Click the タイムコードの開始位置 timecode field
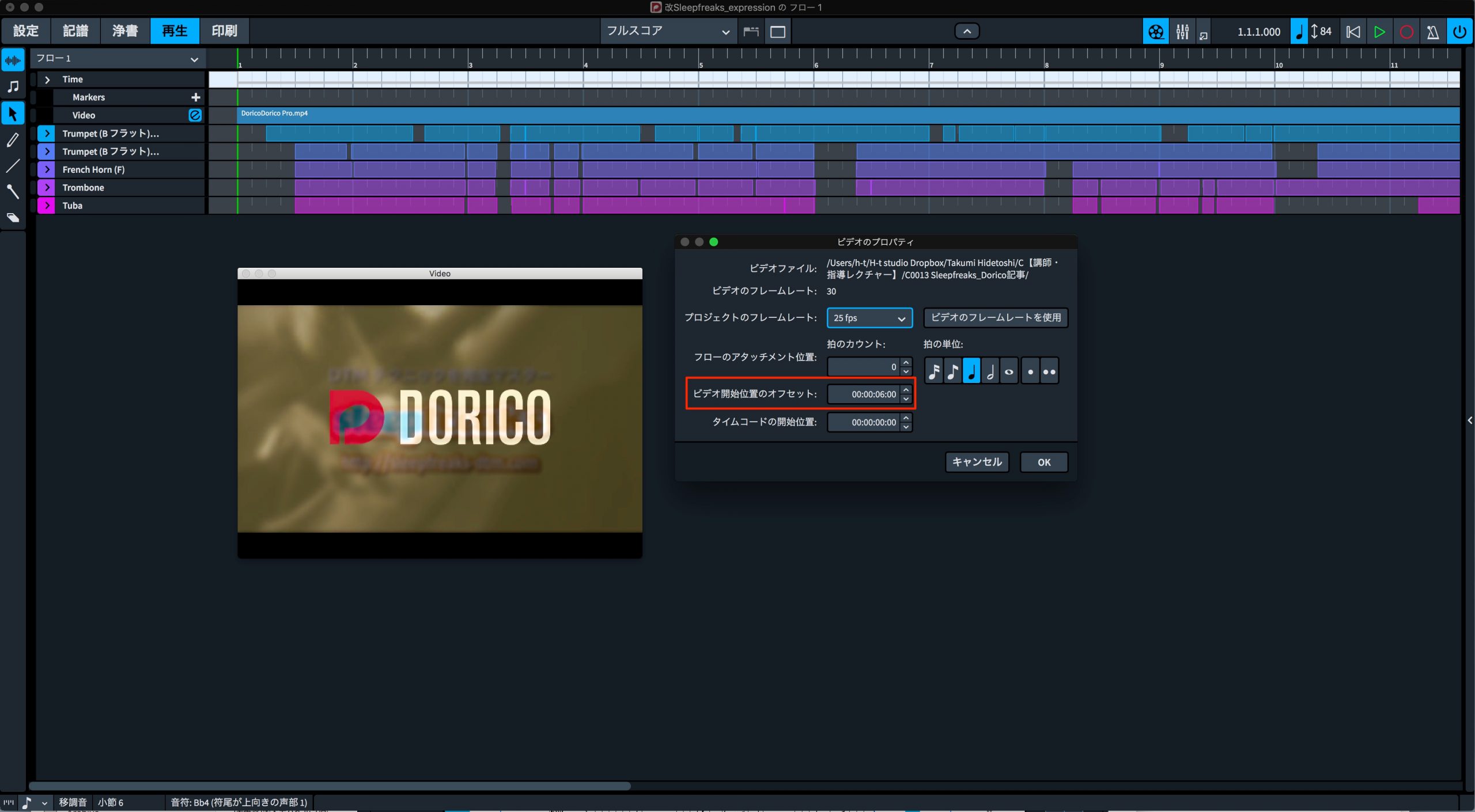 click(x=864, y=422)
